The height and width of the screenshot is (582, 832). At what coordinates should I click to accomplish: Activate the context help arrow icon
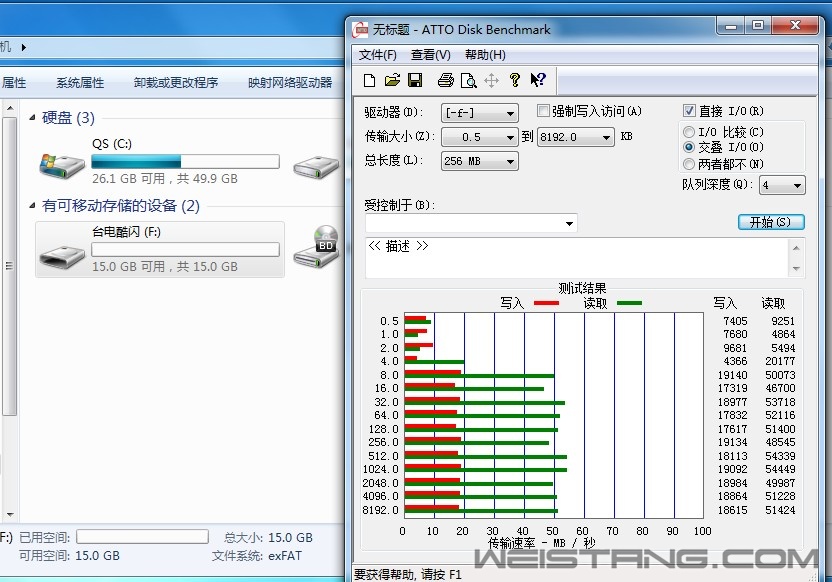pos(538,81)
